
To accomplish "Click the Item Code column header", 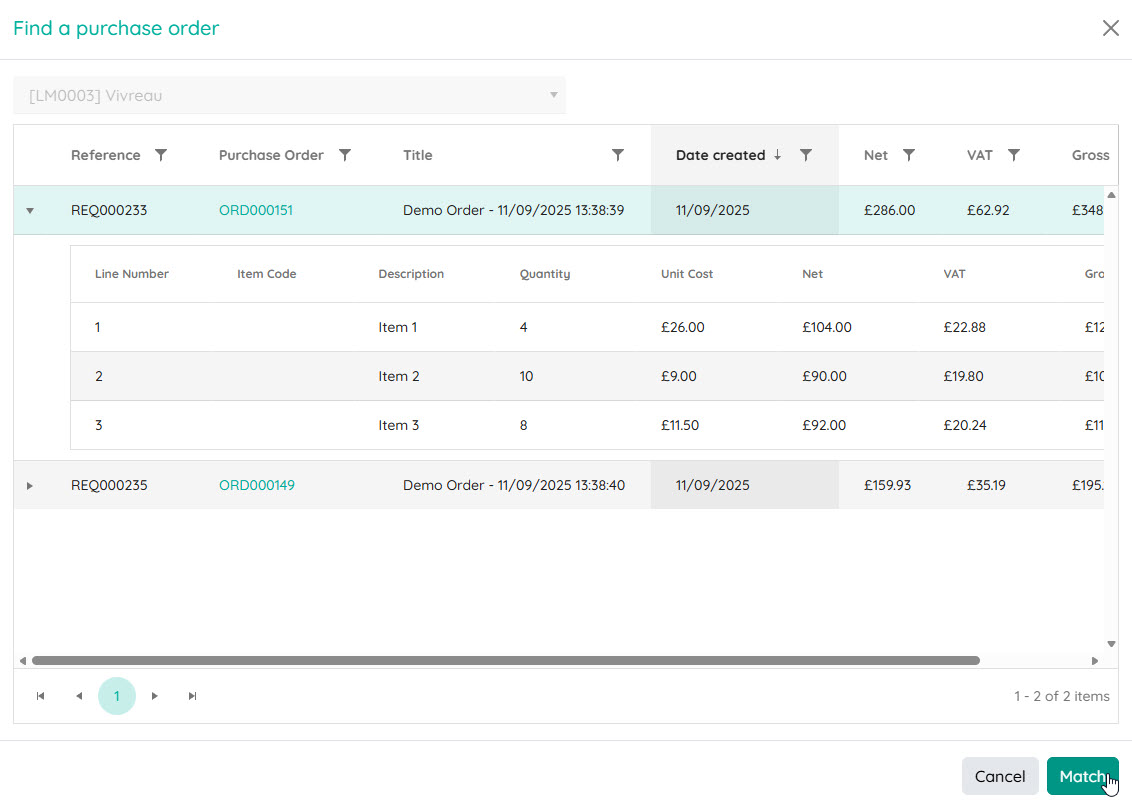I will [x=266, y=274].
